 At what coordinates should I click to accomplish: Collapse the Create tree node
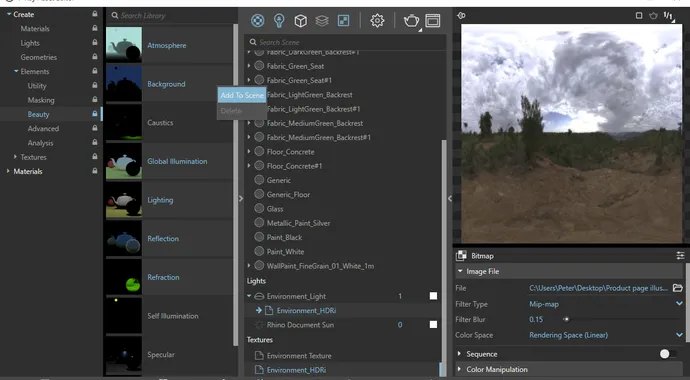pyautogui.click(x=9, y=14)
